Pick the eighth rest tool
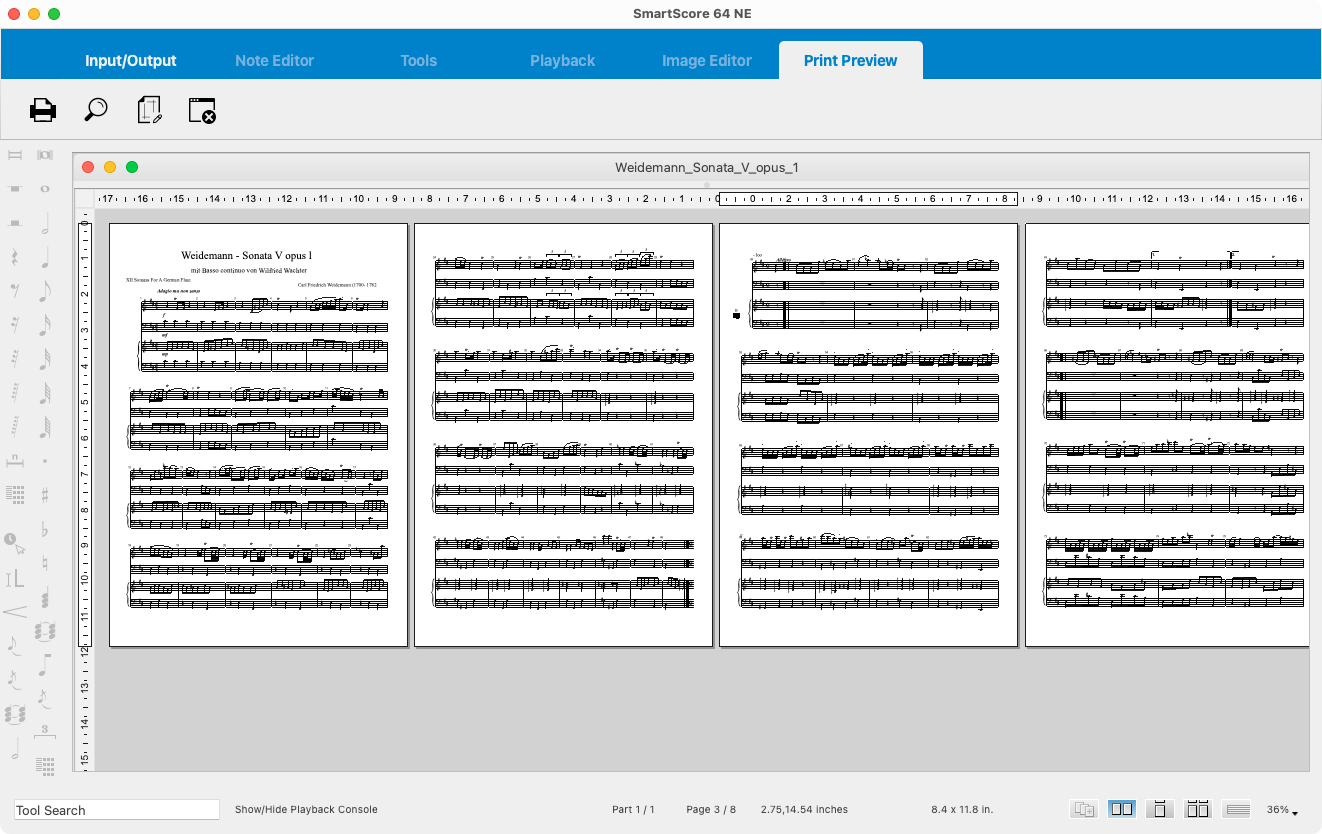Viewport: 1322px width, 834px height. [x=15, y=291]
